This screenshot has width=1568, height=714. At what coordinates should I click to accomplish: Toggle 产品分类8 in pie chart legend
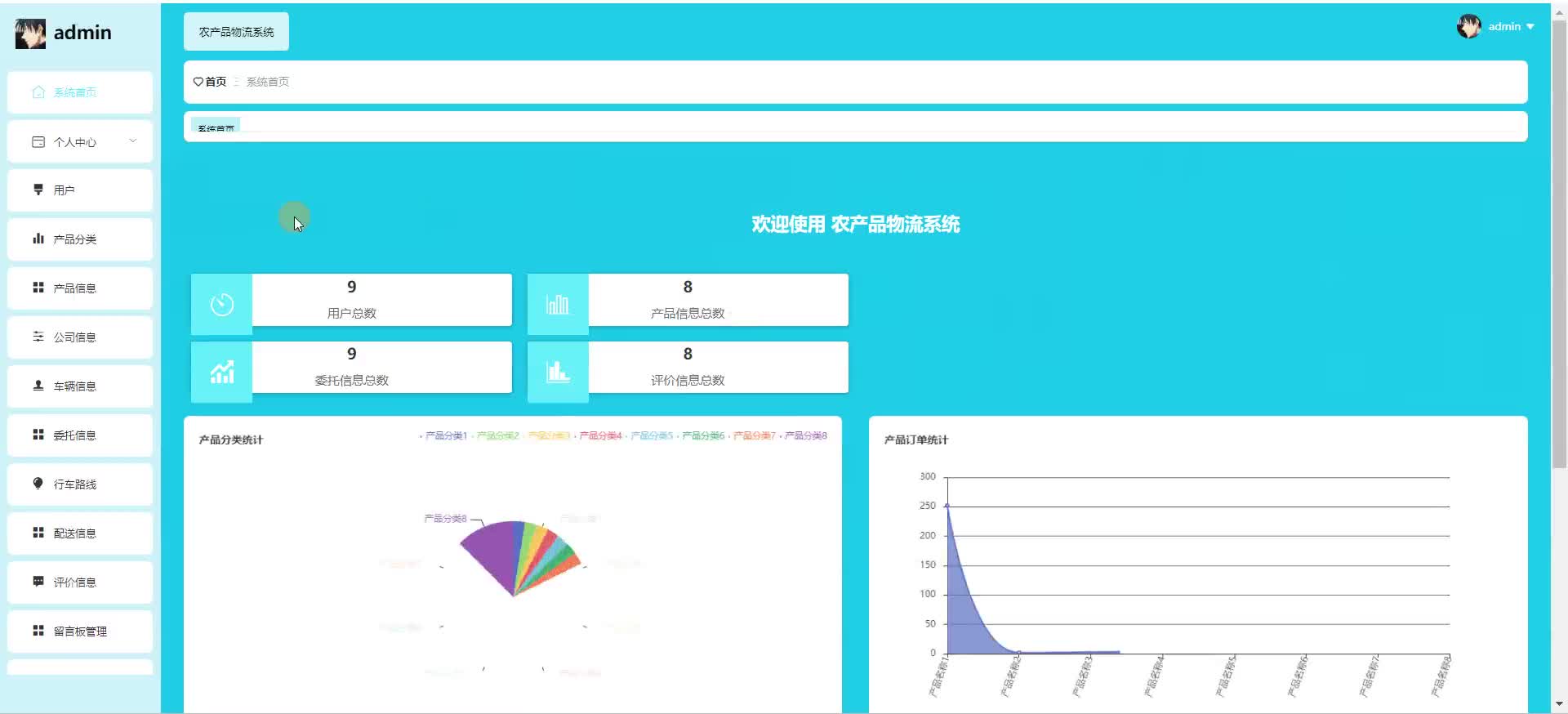(804, 436)
